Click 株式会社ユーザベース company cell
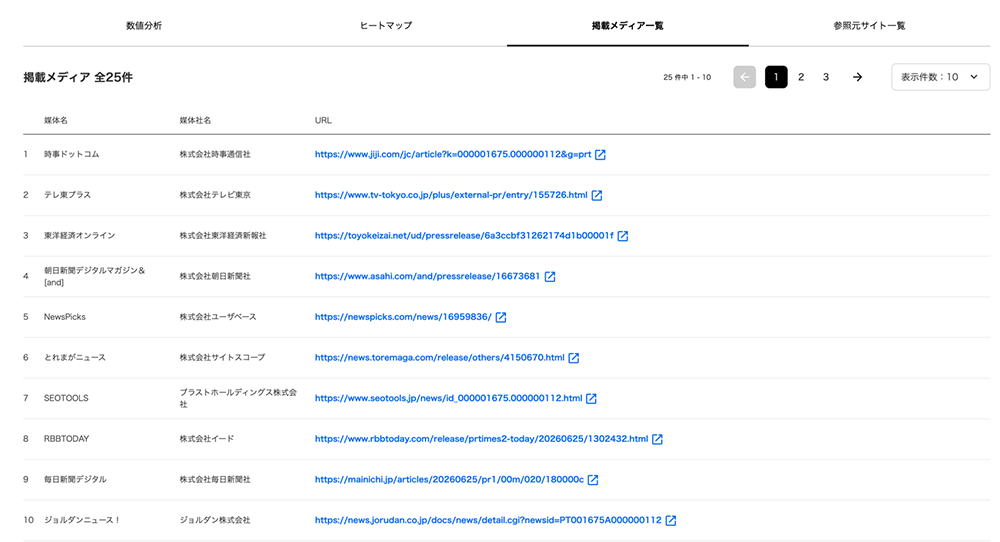Viewport: 1000px width, 542px height. click(x=218, y=317)
